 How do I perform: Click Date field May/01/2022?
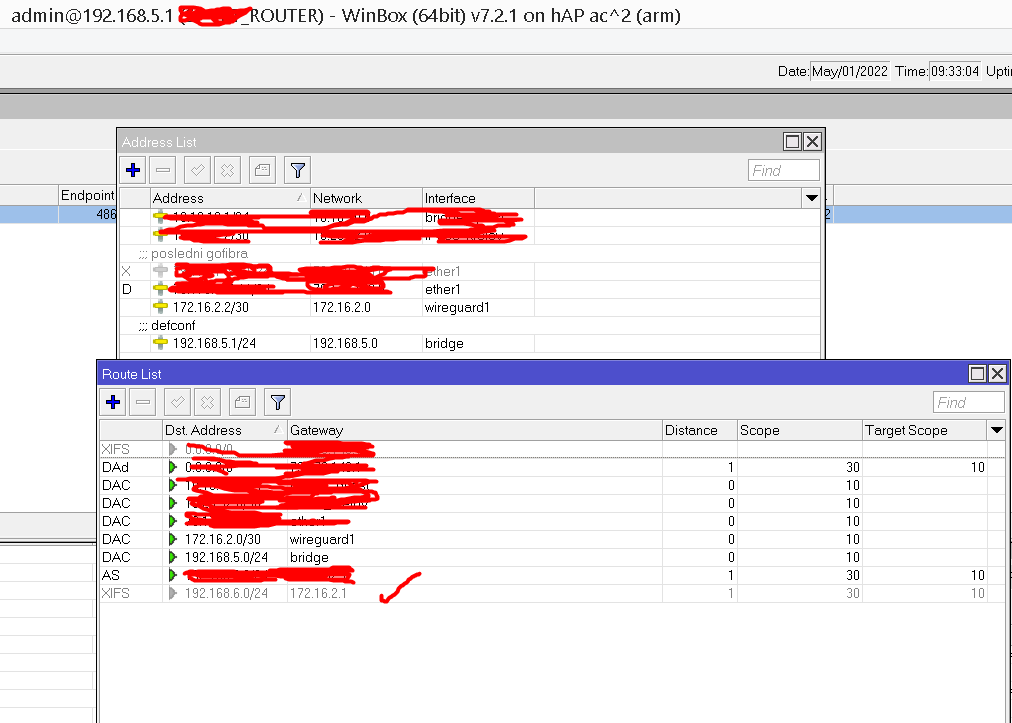849,71
